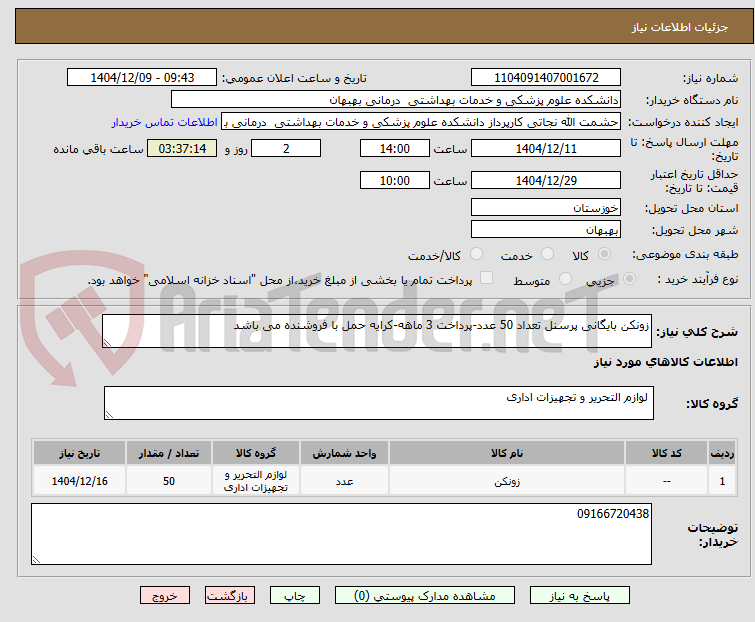
Task: Click the validity time 10:00 field
Action: coord(395,180)
